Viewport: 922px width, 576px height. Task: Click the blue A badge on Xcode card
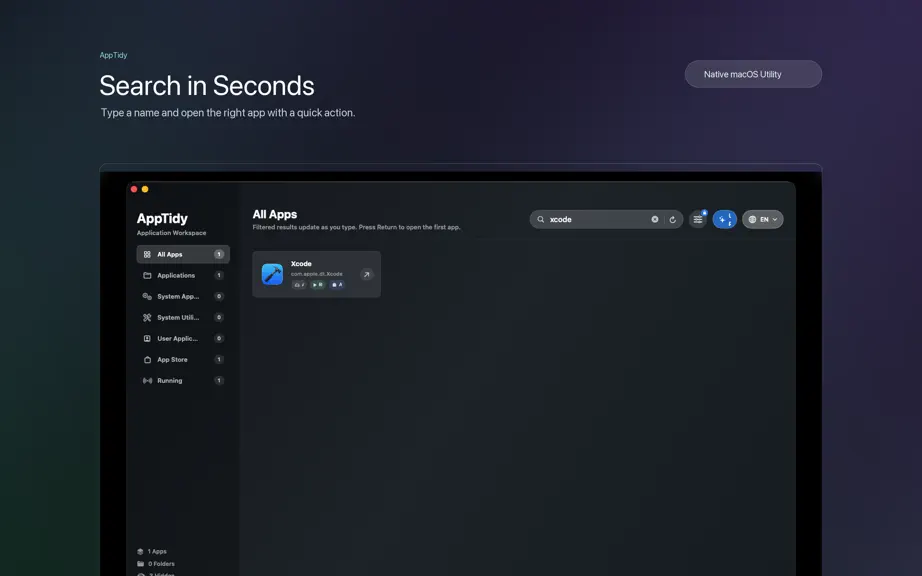coord(337,285)
